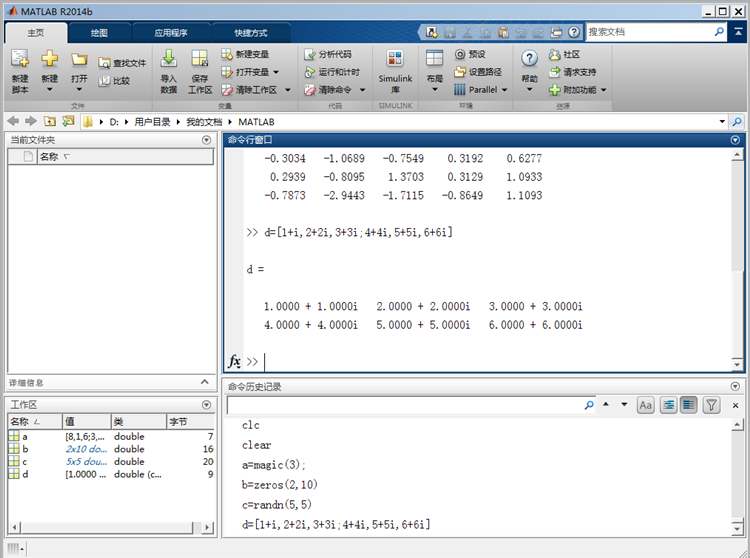Click Request Support (请求支持) button
The width and height of the screenshot is (750, 558).
tap(573, 72)
